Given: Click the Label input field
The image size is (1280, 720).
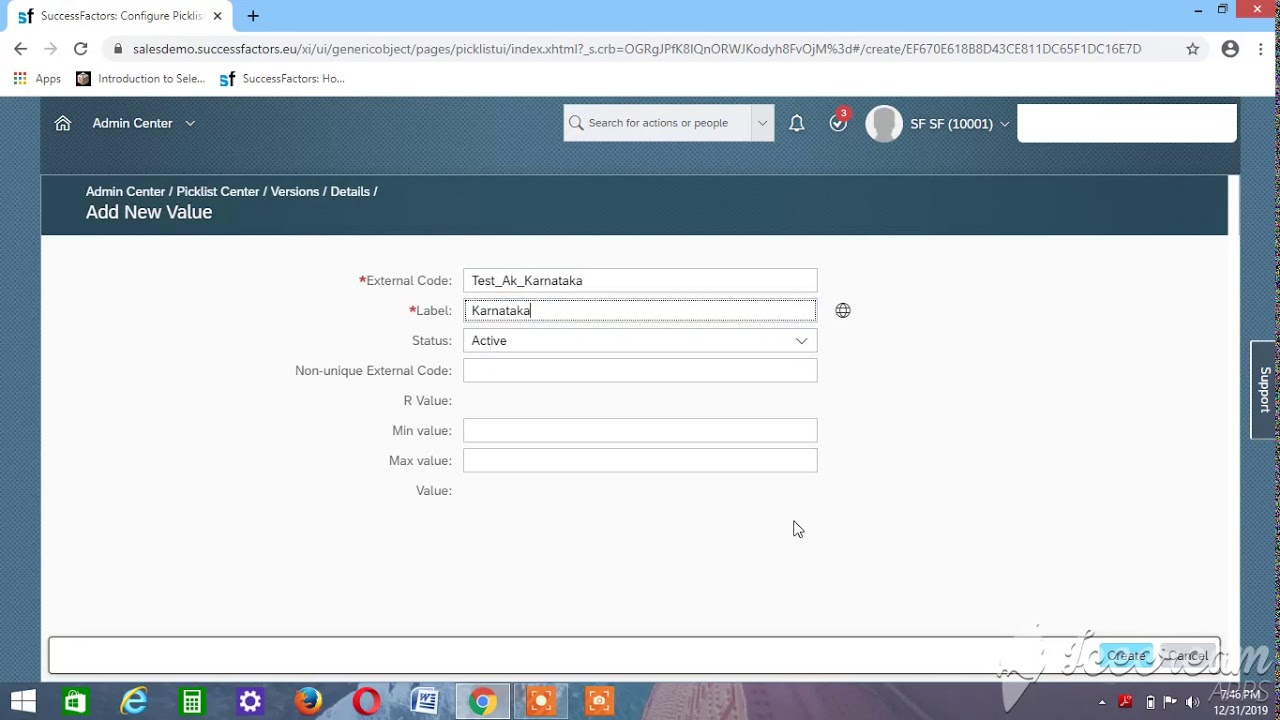Looking at the screenshot, I should coord(640,311).
